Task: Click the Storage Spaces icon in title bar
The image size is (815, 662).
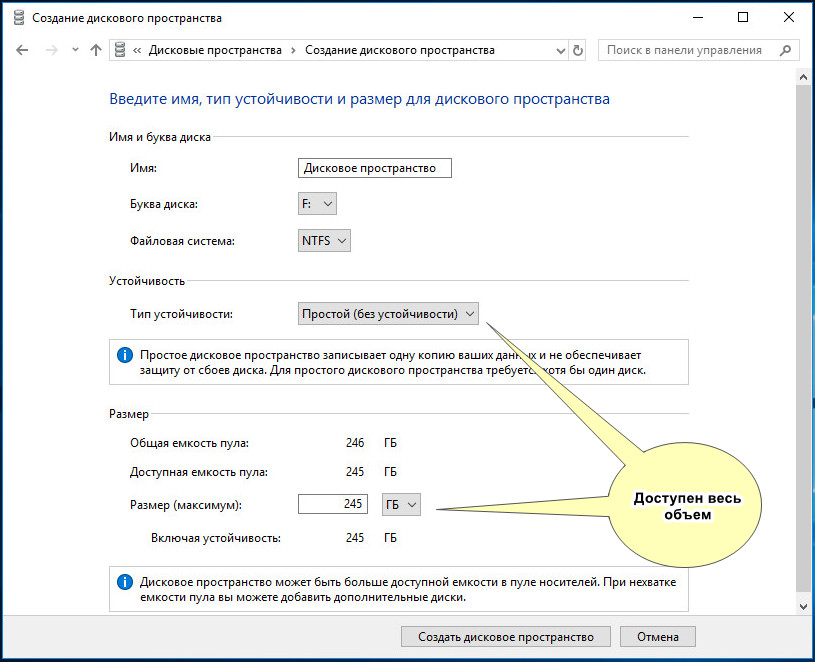Action: (19, 18)
